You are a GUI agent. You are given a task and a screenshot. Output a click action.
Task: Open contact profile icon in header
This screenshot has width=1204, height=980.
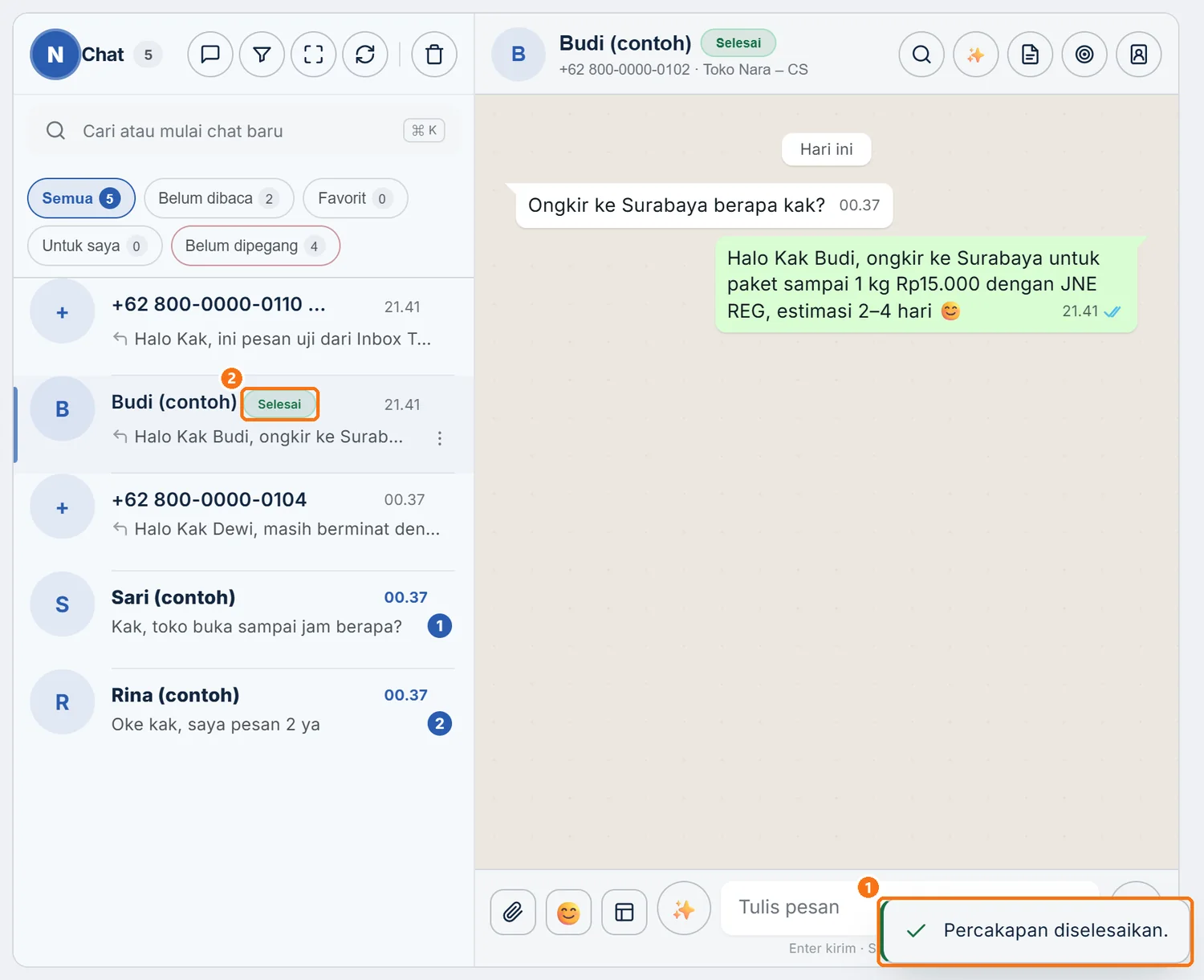click(x=1138, y=55)
